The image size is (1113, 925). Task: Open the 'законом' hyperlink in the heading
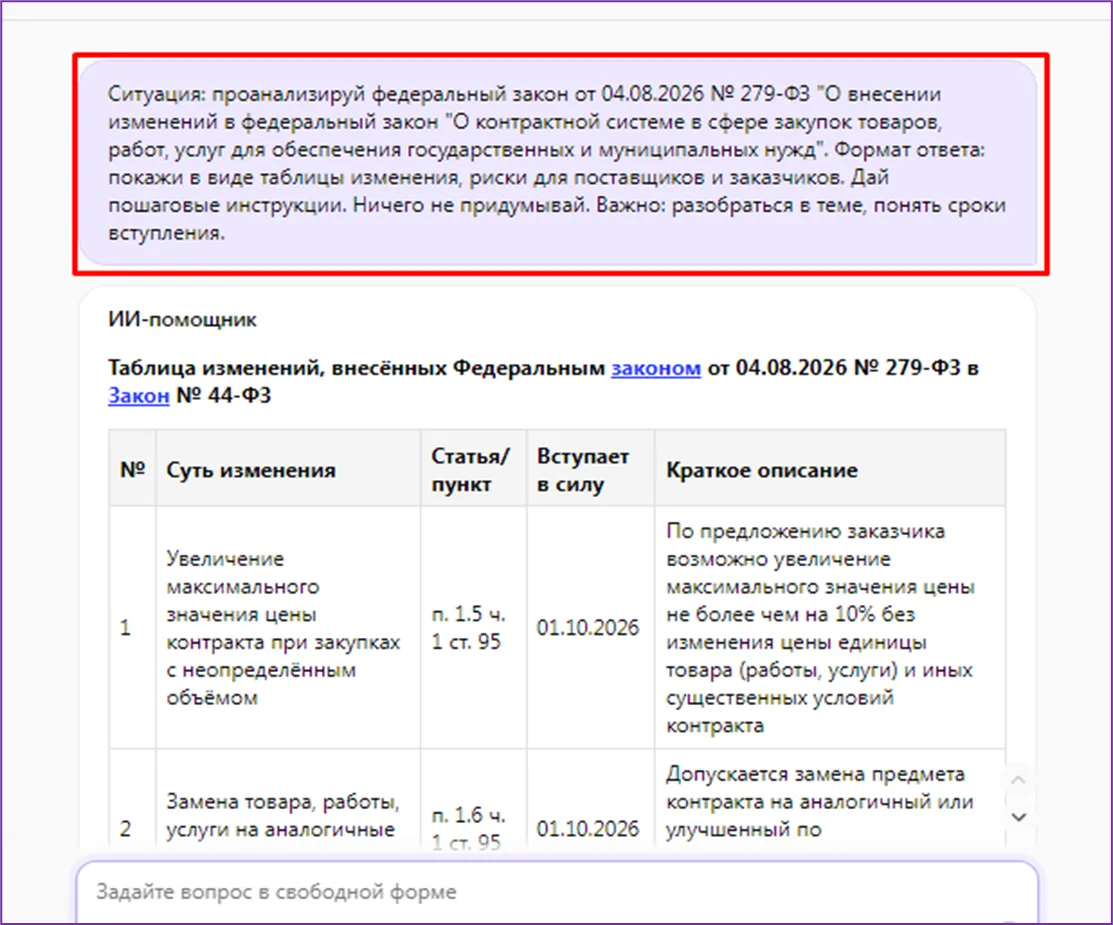coord(656,368)
